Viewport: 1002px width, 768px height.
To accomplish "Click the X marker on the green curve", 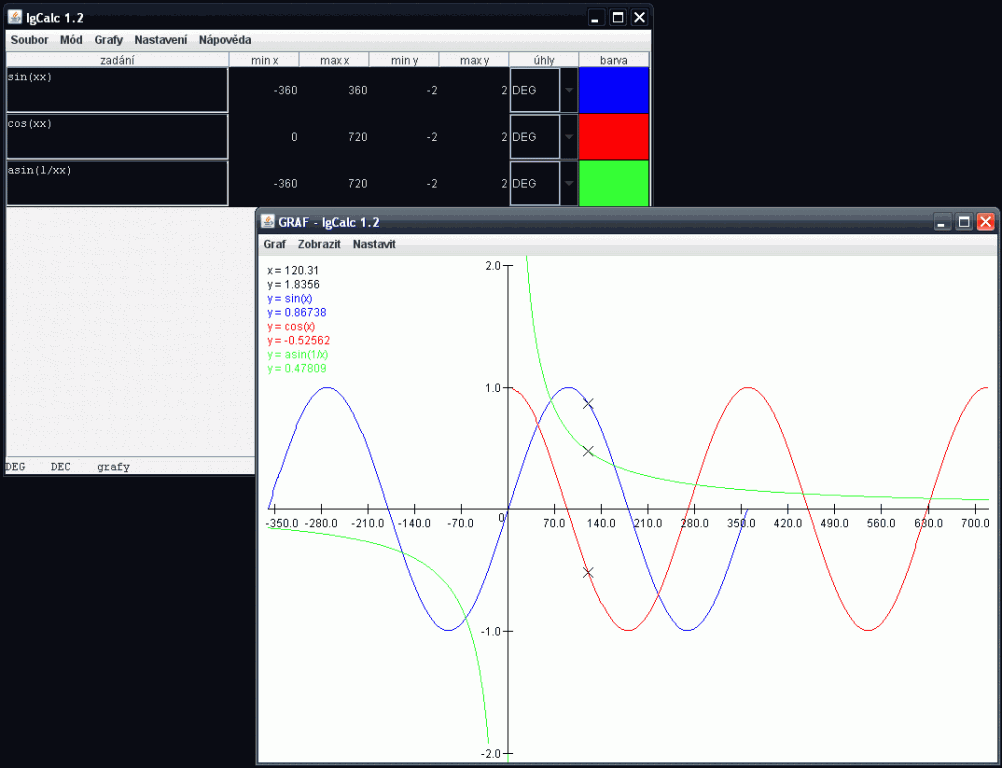I will tap(588, 451).
